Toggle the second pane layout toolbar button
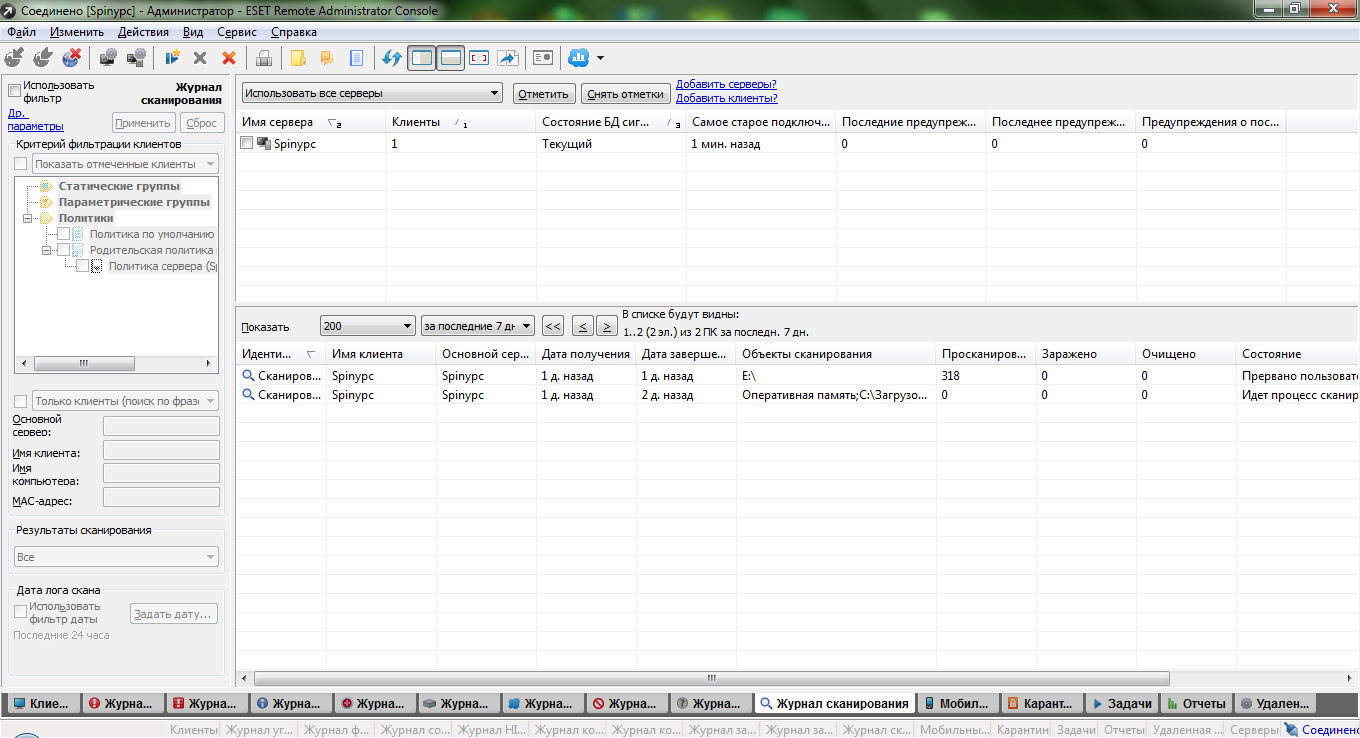Screen dimensions: 1360x738 tap(450, 58)
